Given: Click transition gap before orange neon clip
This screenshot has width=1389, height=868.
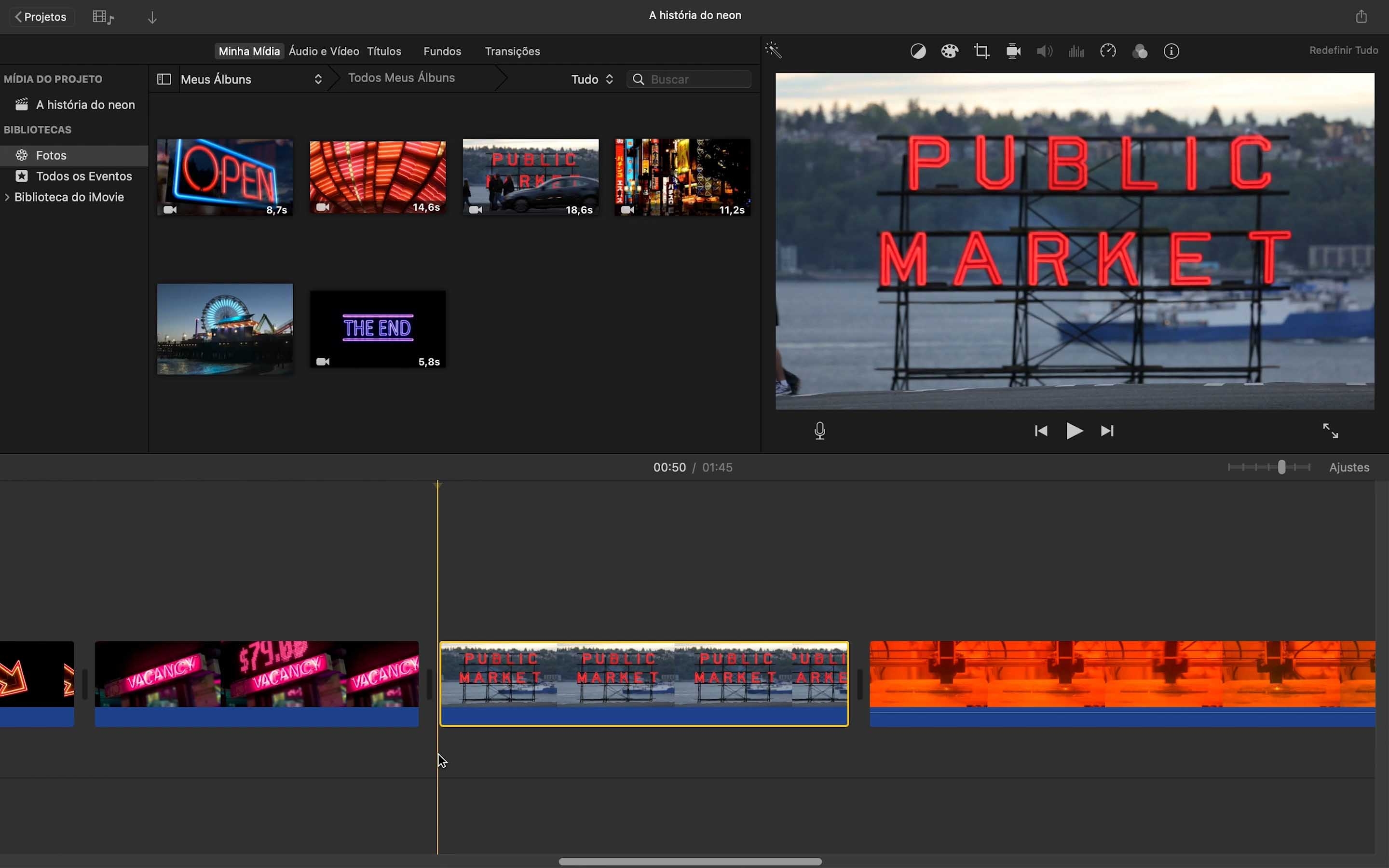Looking at the screenshot, I should pos(859,684).
